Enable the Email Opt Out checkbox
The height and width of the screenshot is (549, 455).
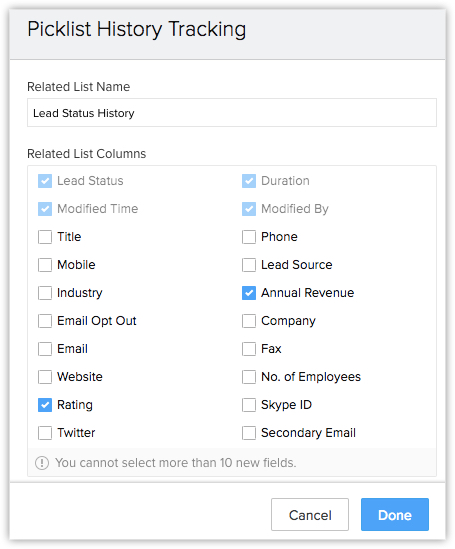[45, 321]
